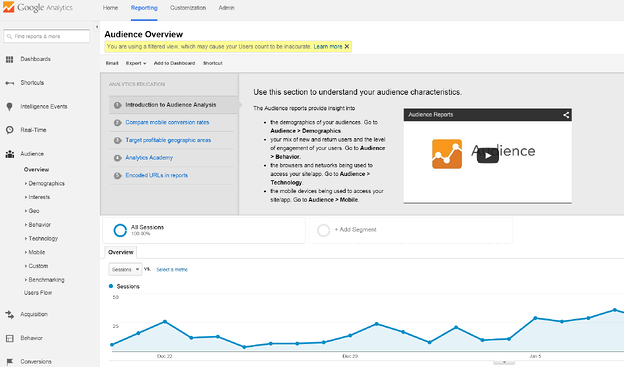
Task: Open Conversions section in sidebar
Action: point(36,362)
